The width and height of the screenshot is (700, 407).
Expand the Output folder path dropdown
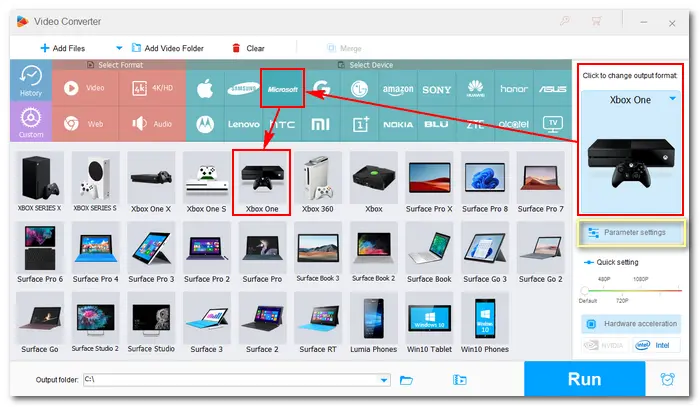[x=384, y=380]
